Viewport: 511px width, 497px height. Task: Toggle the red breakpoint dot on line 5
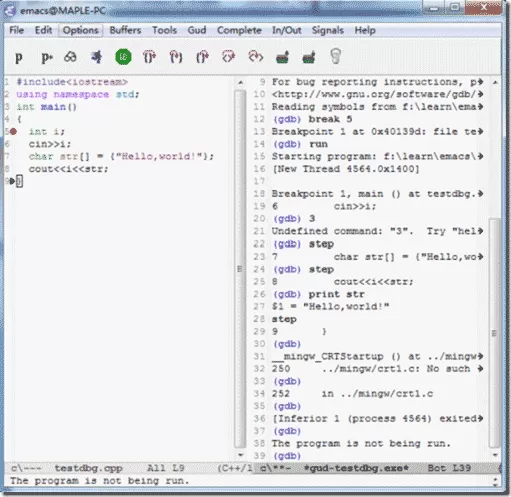coord(13,132)
